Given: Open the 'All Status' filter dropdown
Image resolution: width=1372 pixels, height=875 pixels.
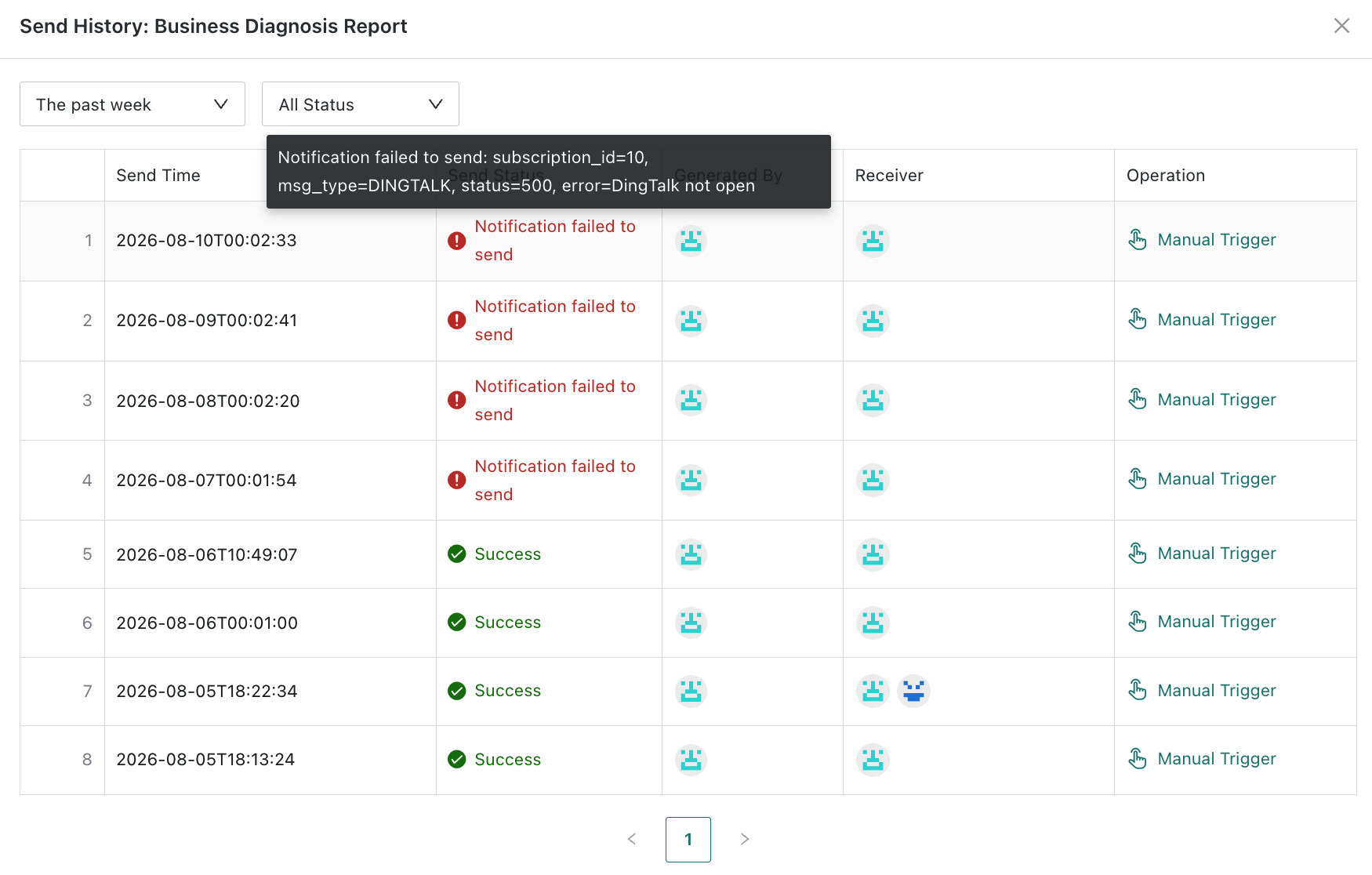Looking at the screenshot, I should click(361, 104).
